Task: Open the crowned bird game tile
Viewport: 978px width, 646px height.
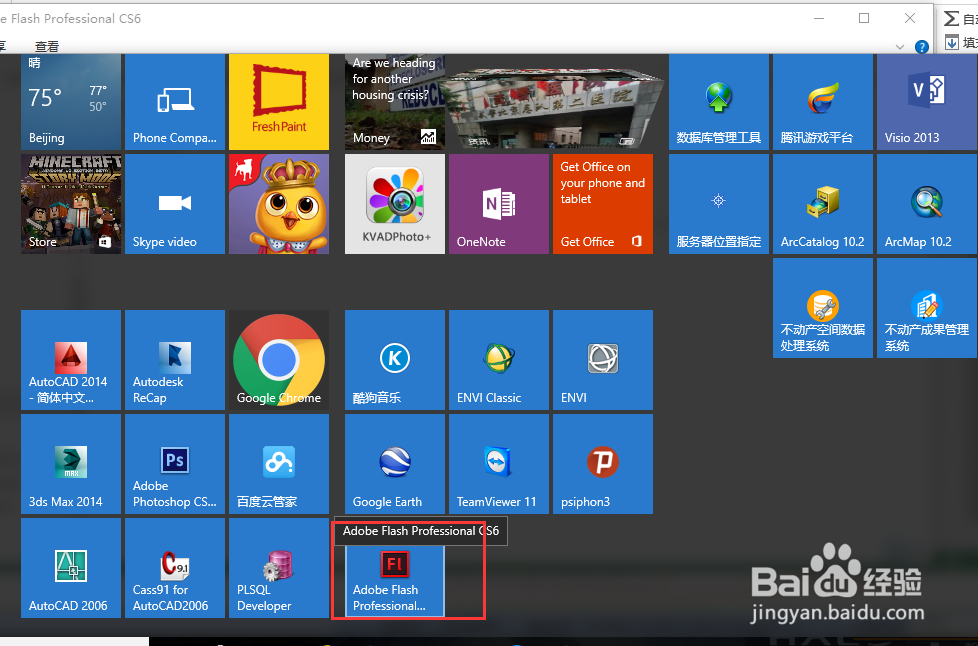Action: coord(279,204)
